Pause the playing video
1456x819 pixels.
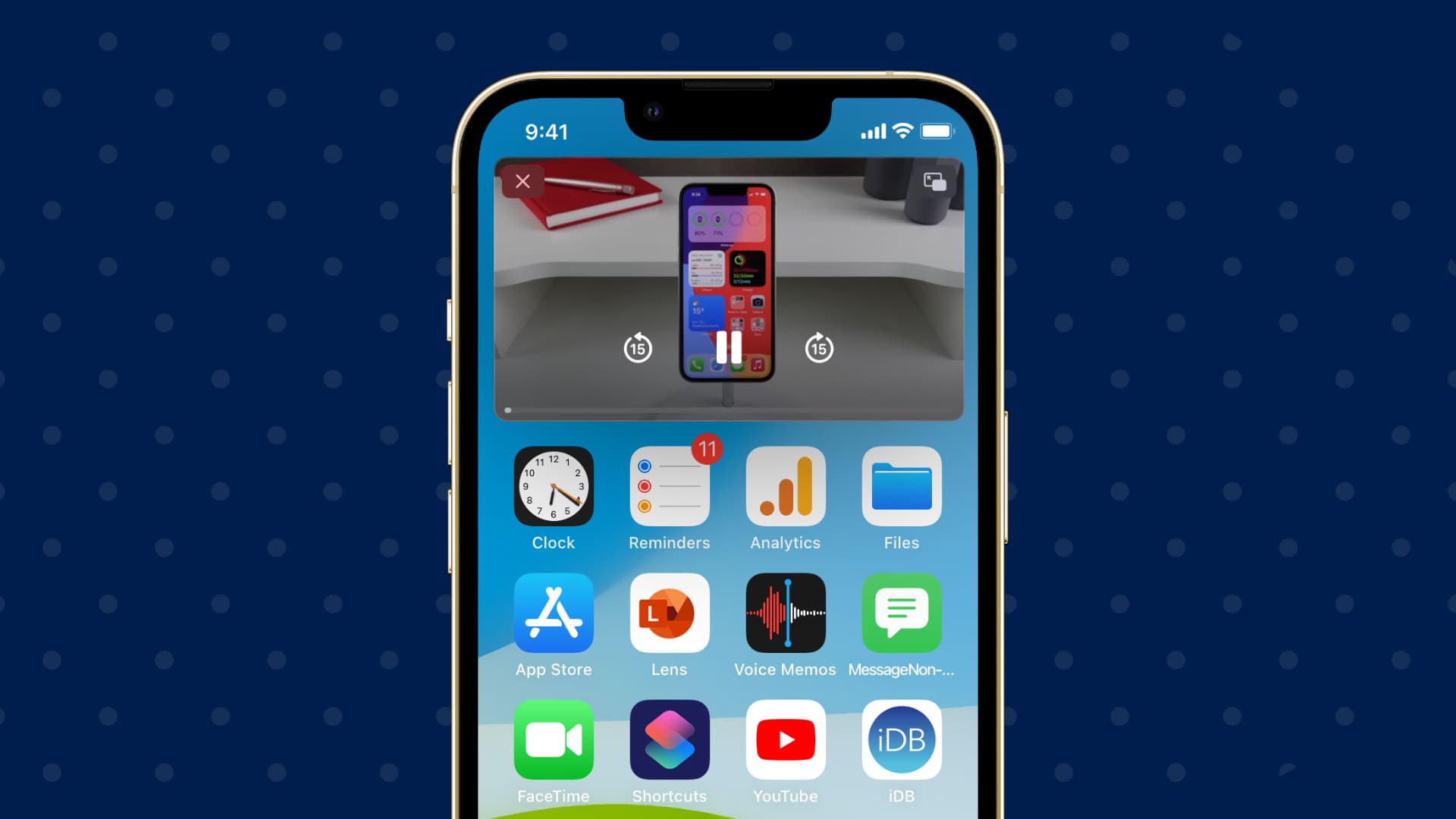pyautogui.click(x=727, y=347)
